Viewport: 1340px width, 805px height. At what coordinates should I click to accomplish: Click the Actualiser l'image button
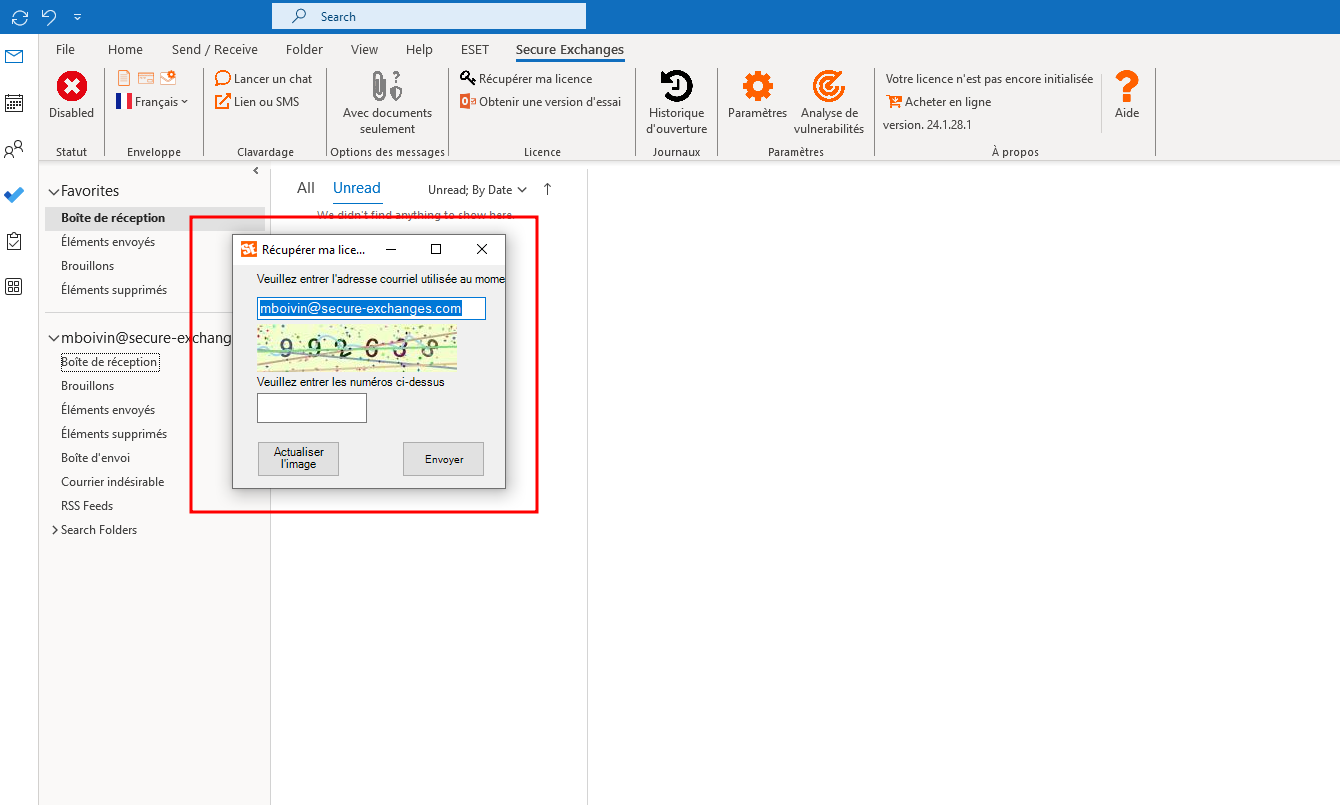(x=298, y=459)
